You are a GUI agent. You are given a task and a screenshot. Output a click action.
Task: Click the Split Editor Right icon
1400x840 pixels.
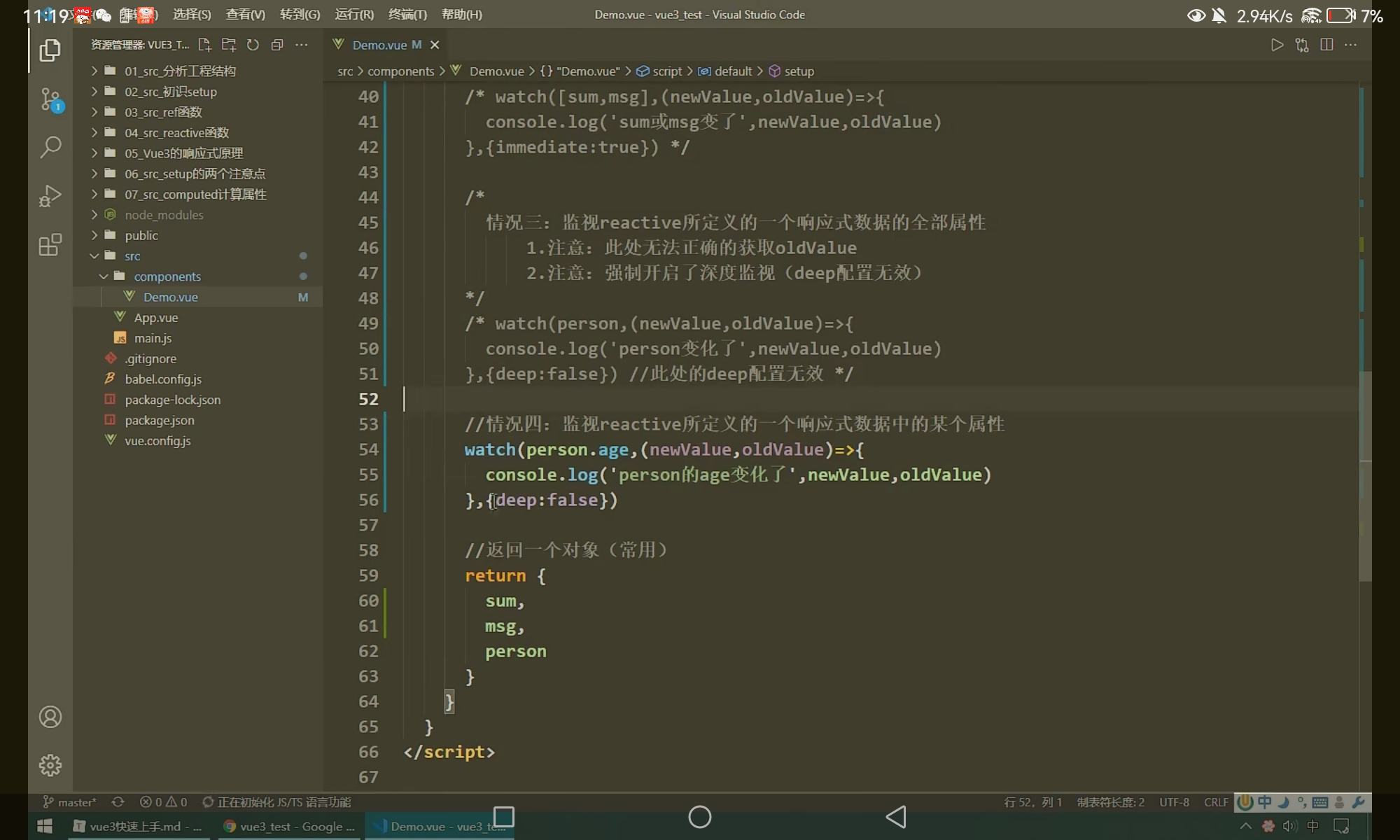pyautogui.click(x=1326, y=45)
